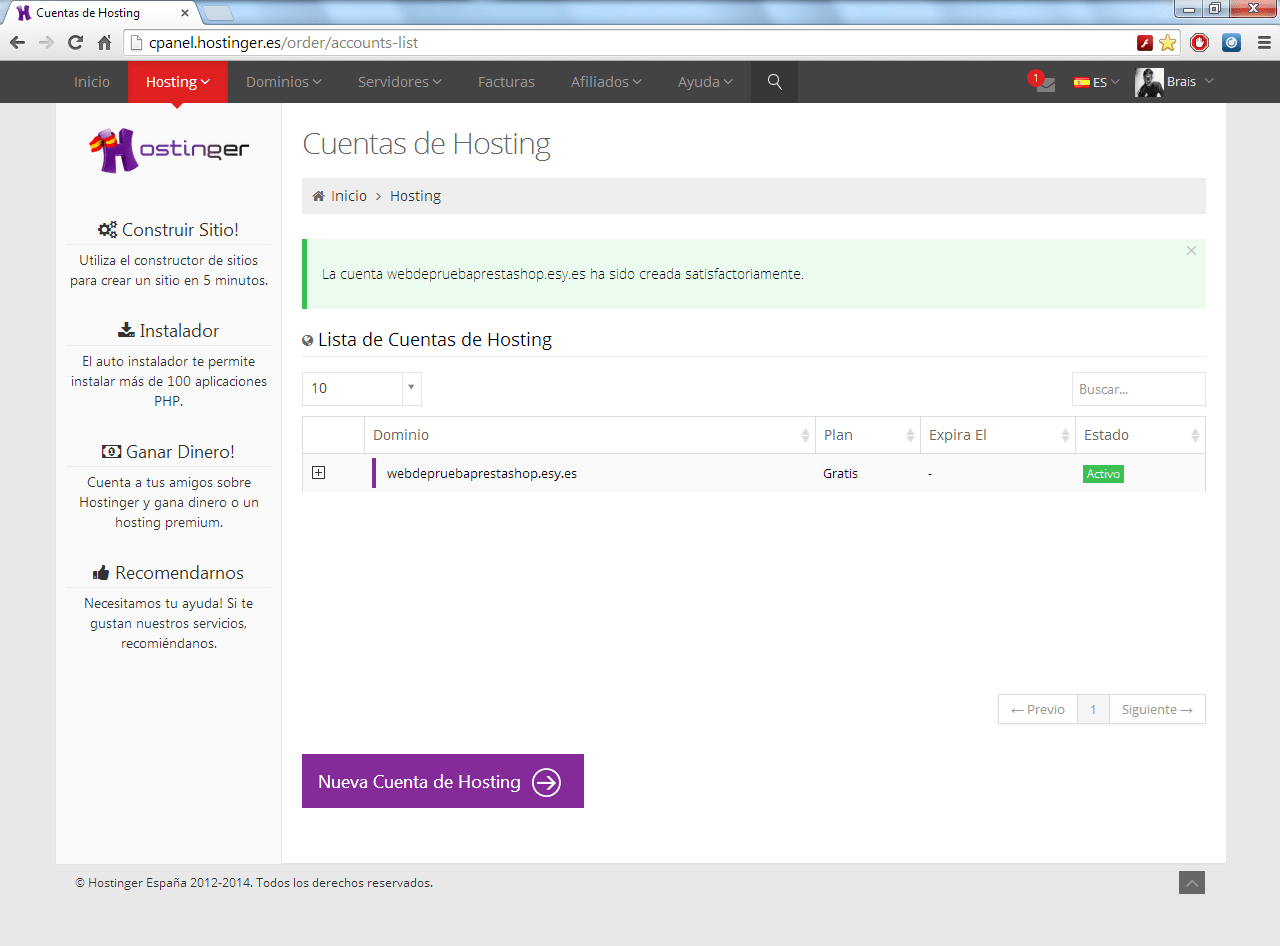Open the ES language selector
The height and width of the screenshot is (946, 1280).
[x=1096, y=82]
